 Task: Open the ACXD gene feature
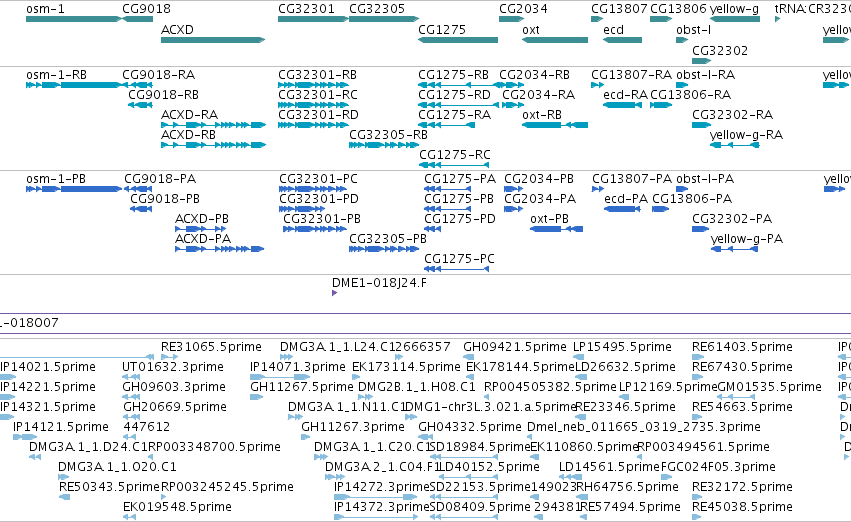213,40
